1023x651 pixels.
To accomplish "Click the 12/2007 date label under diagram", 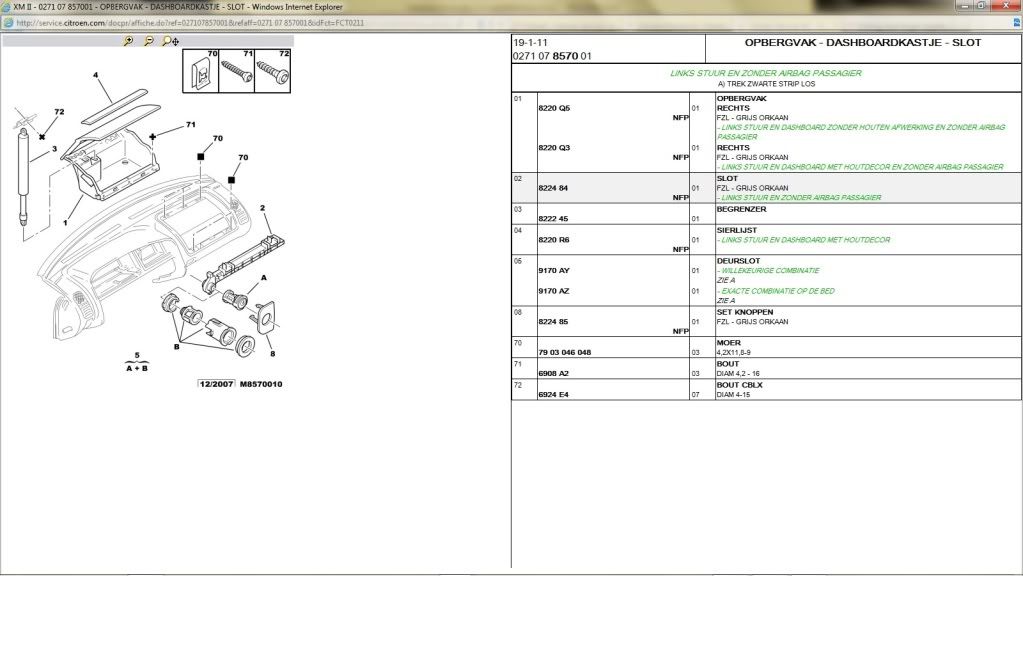I will pyautogui.click(x=216, y=384).
